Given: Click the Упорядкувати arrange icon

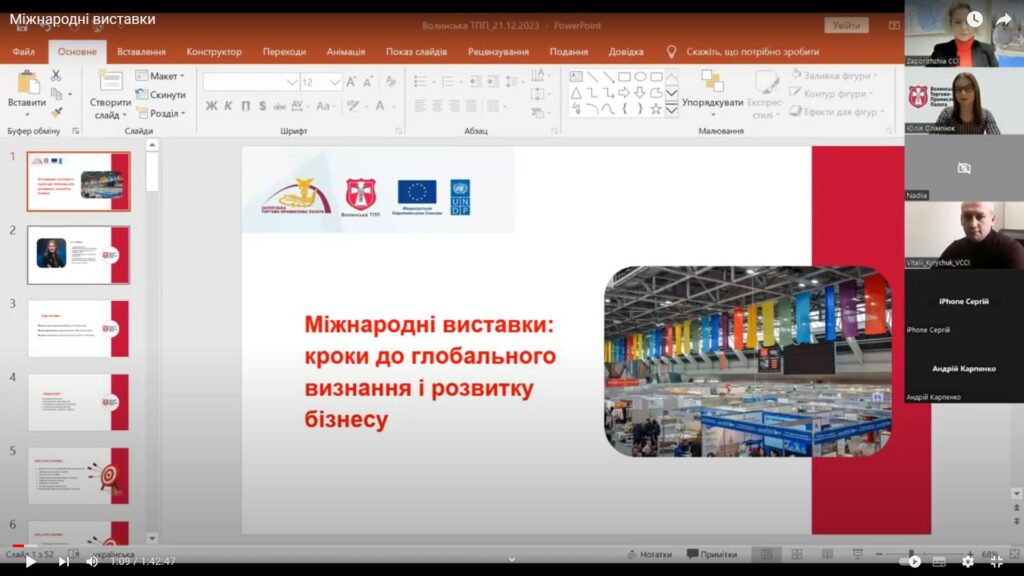Looking at the screenshot, I should tap(712, 81).
